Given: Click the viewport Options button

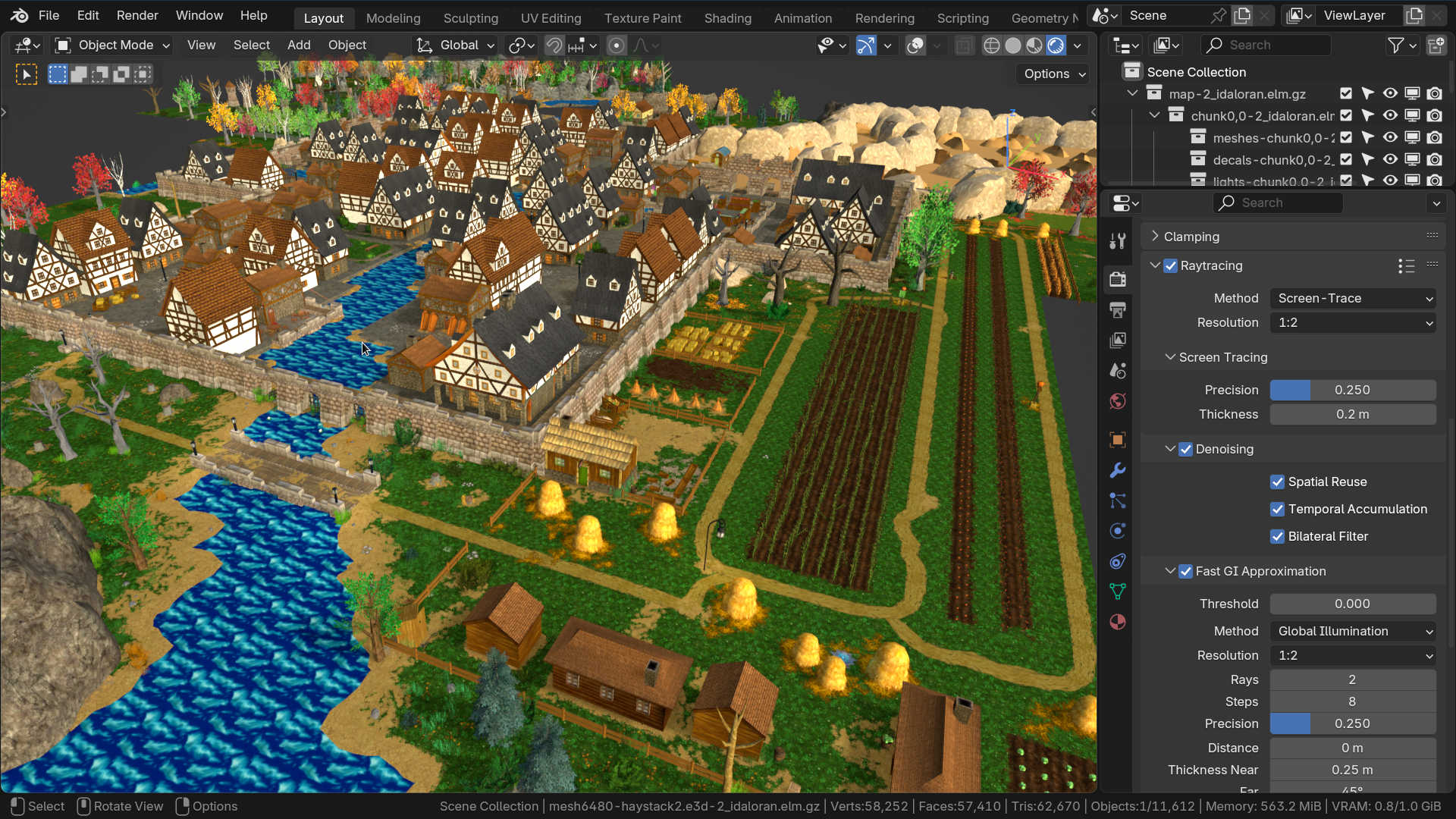Looking at the screenshot, I should pos(1054,74).
